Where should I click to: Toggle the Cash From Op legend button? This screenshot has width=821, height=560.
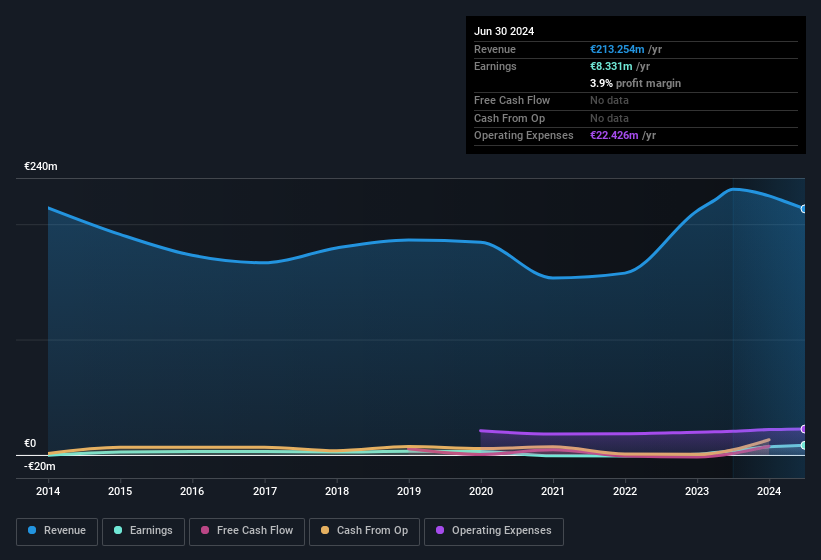tap(364, 531)
